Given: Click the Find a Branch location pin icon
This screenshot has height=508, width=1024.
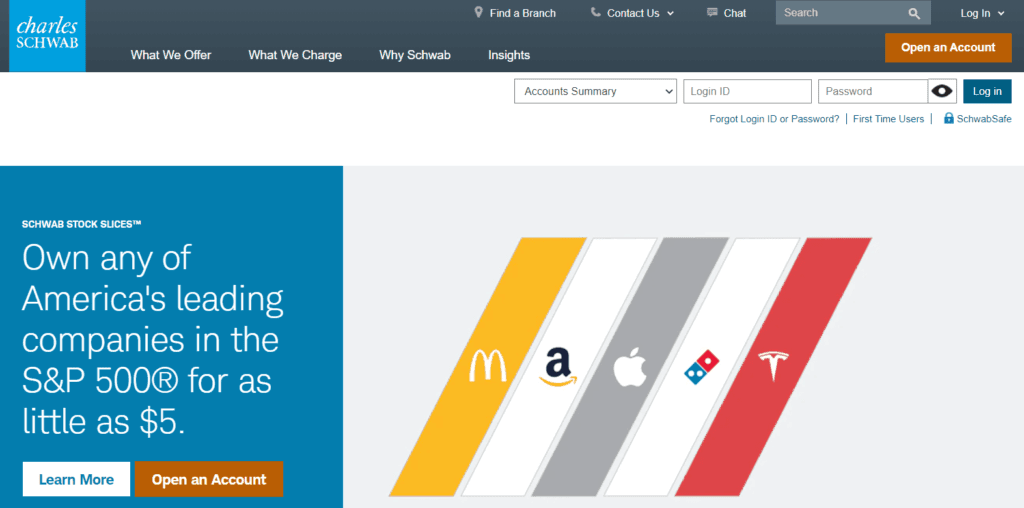Looking at the screenshot, I should tap(478, 13).
